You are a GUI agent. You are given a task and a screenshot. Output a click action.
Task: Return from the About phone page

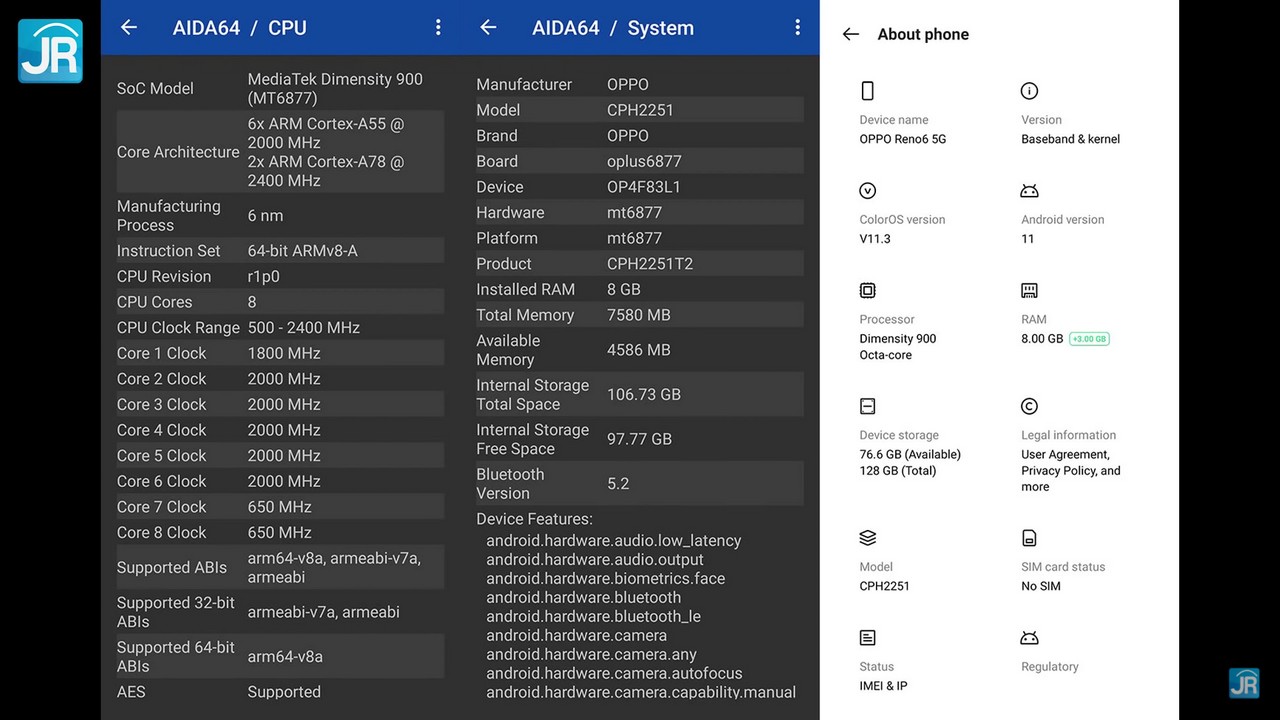click(851, 34)
